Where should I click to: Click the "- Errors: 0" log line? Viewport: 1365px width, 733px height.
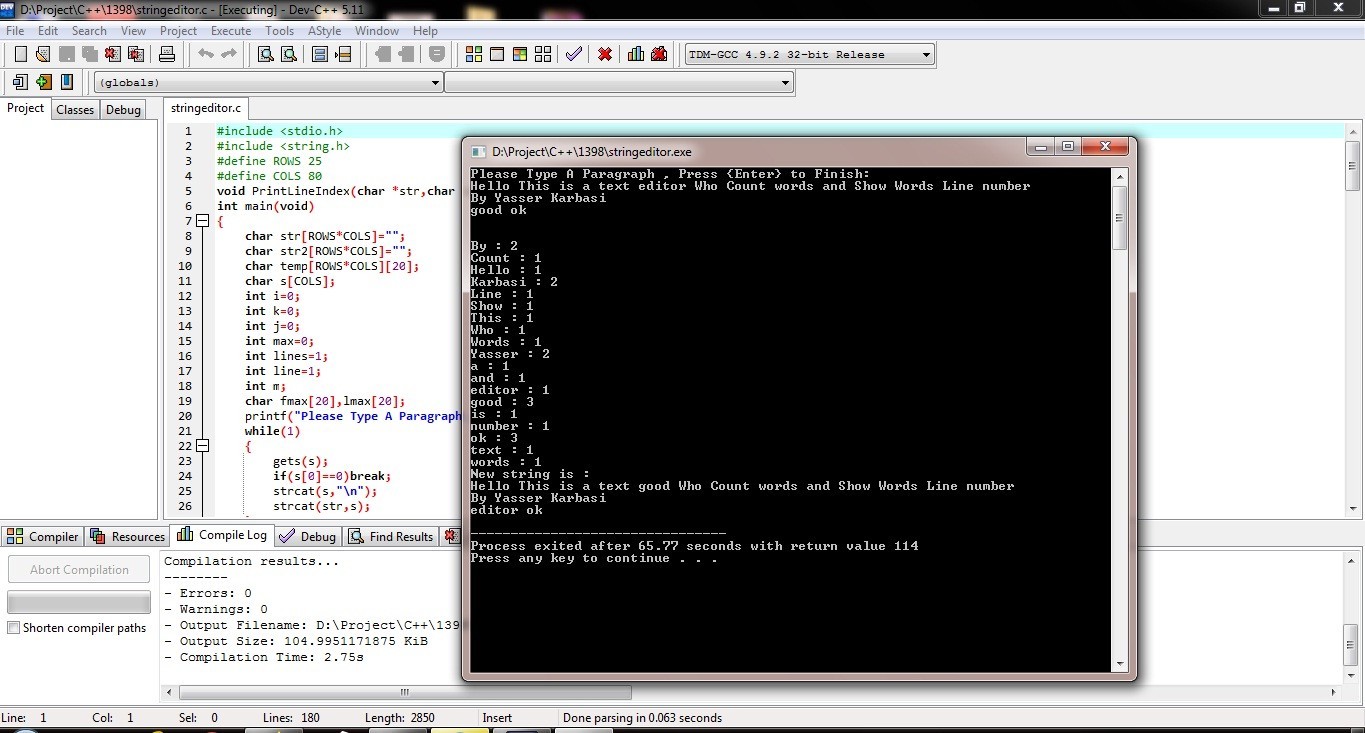tap(208, 593)
